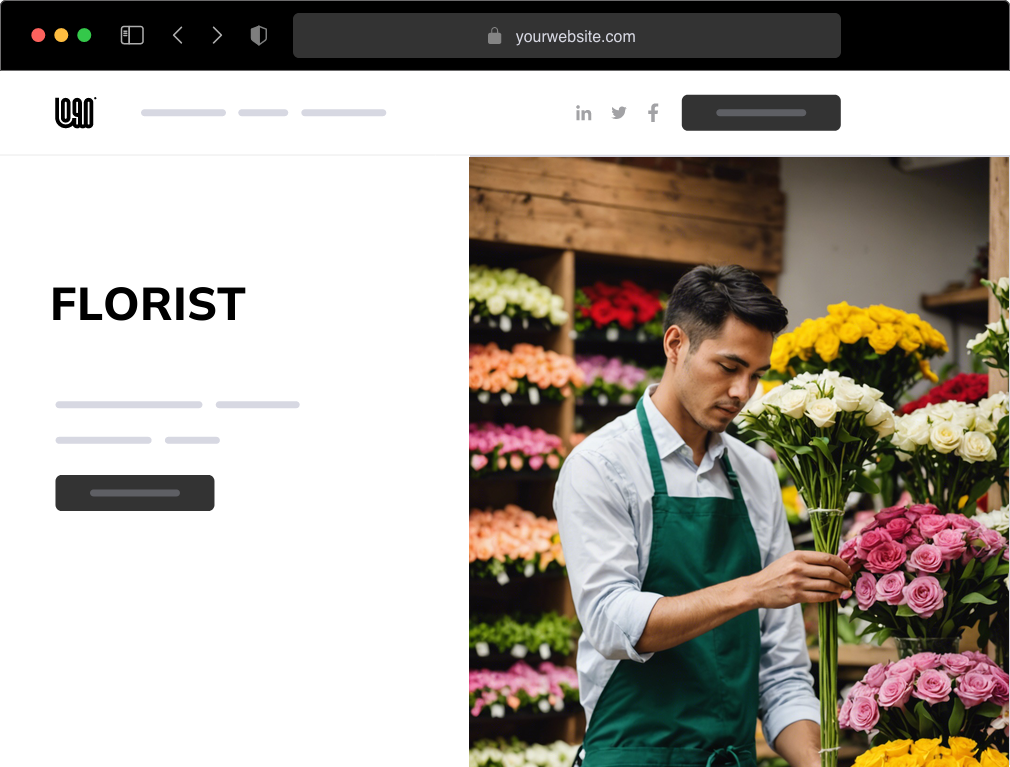Viewport: 1010px width, 767px height.
Task: Open the first navigation menu item
Action: pyautogui.click(x=183, y=113)
